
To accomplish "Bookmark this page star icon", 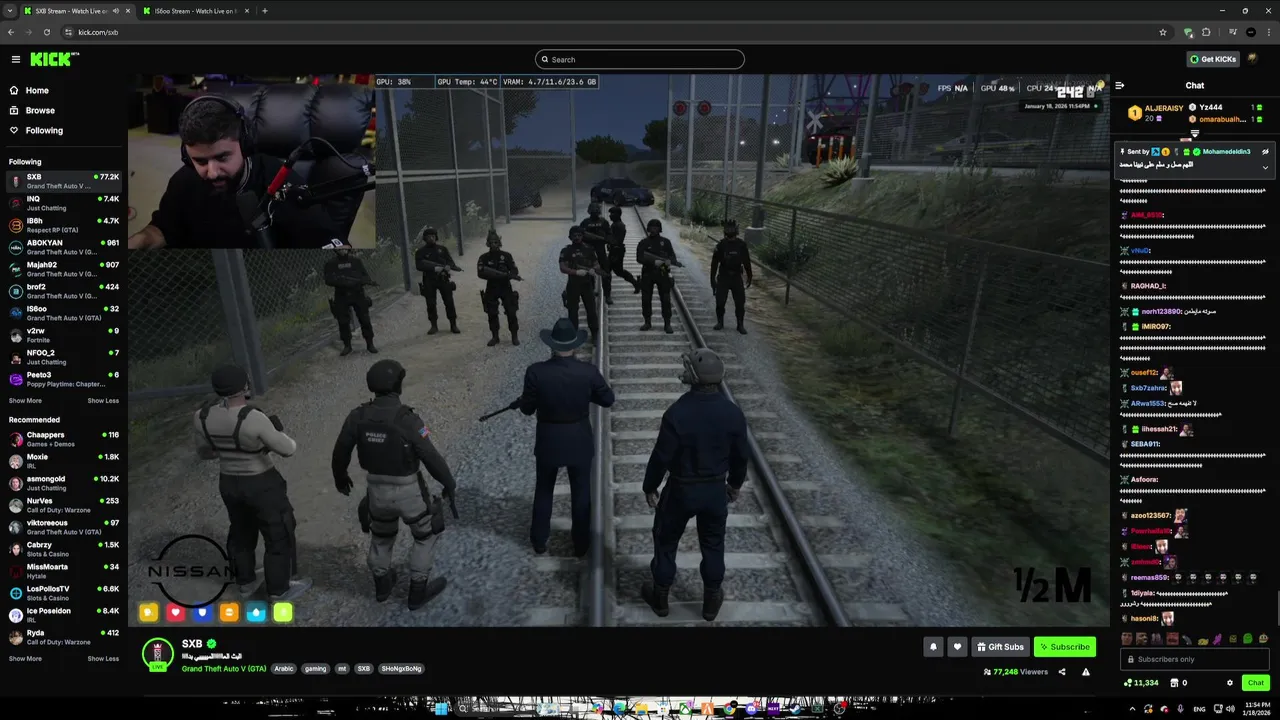I will click(x=1163, y=32).
